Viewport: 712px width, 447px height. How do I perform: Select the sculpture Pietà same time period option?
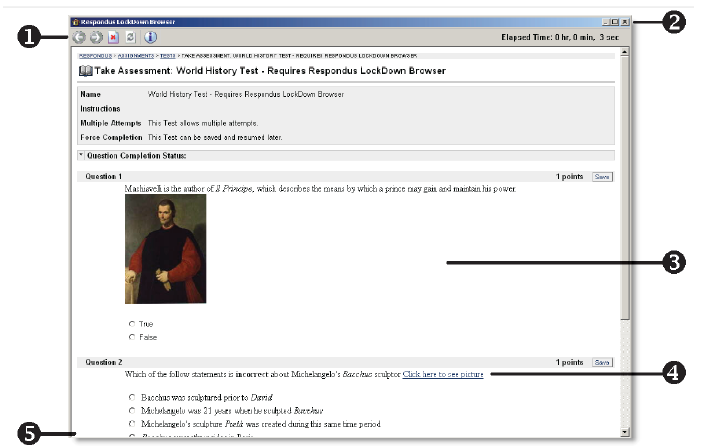131,424
